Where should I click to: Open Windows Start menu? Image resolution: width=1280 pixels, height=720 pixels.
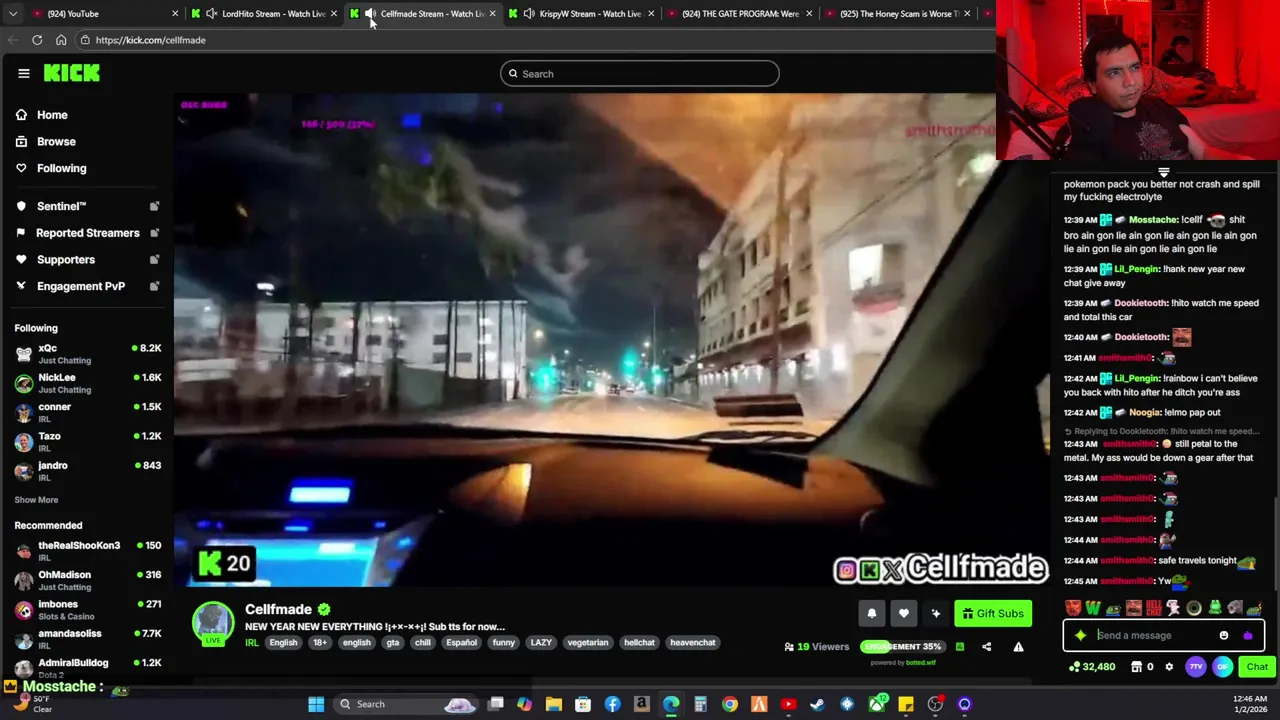pyautogui.click(x=316, y=704)
